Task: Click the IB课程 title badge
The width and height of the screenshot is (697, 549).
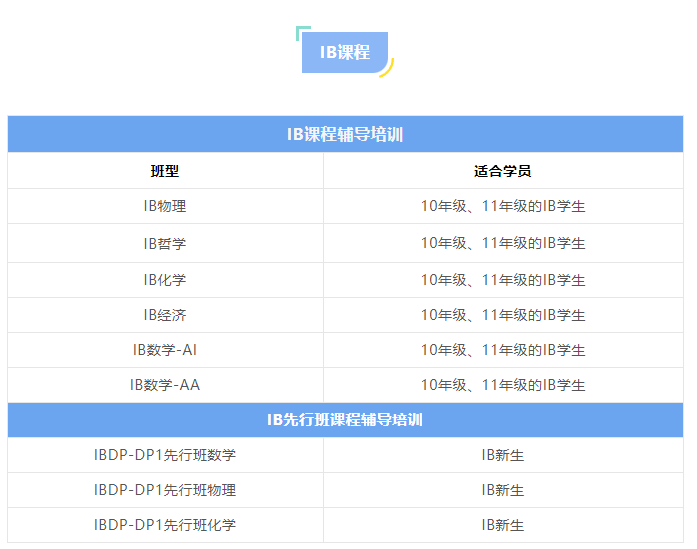Action: (344, 52)
